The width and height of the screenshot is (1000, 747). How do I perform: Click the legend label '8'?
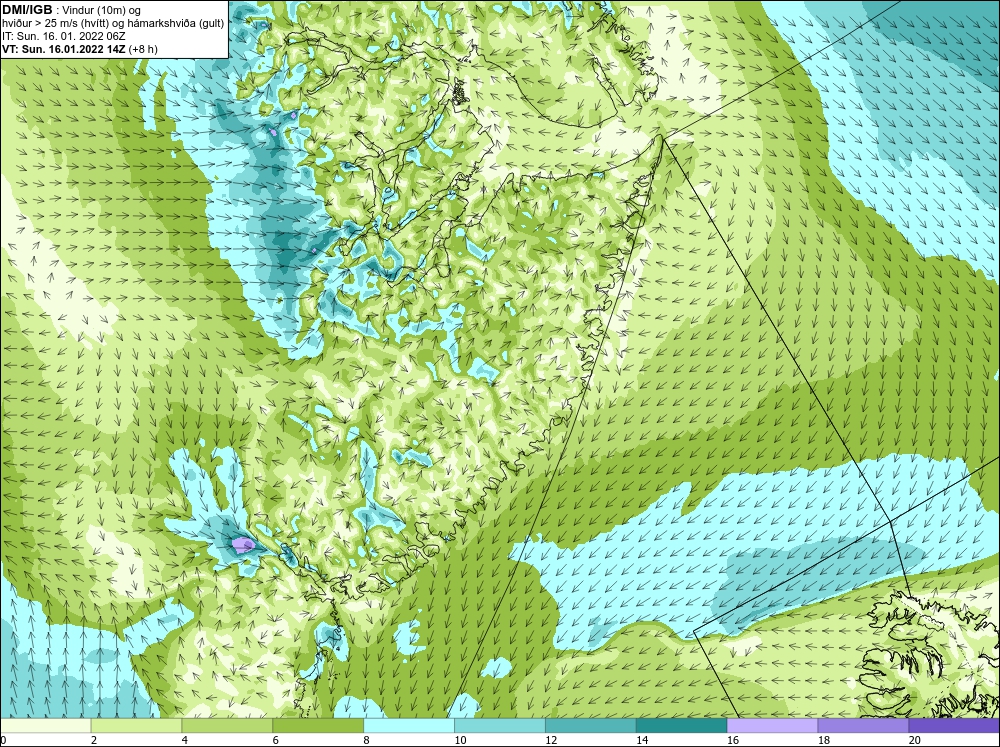pos(367,740)
